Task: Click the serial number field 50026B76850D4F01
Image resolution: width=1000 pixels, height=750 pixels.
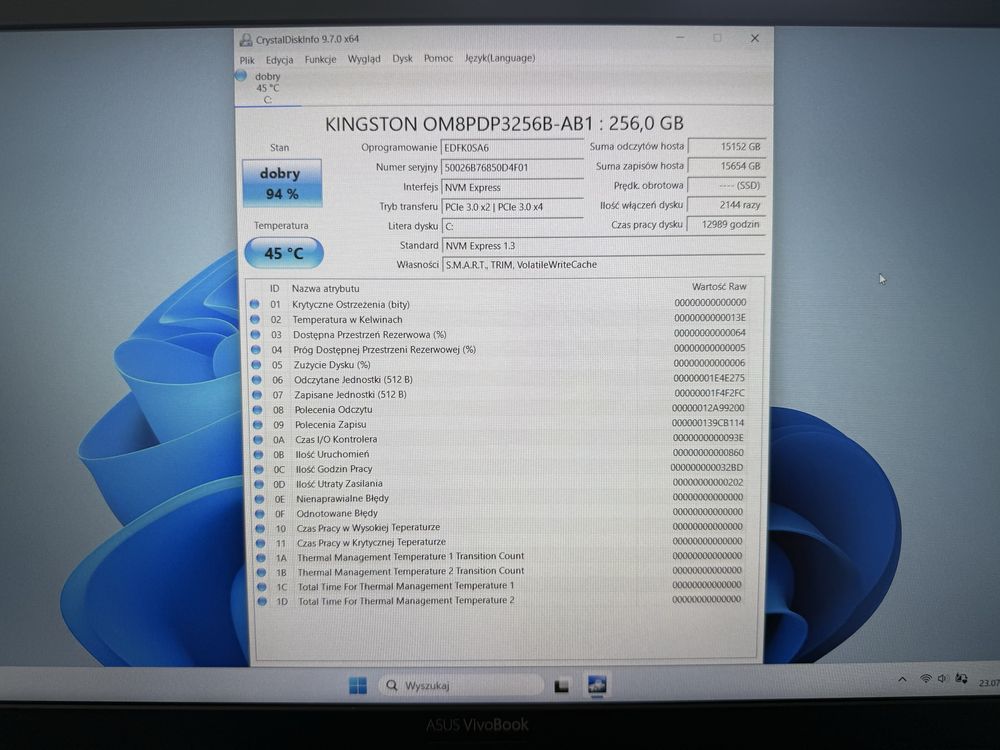Action: tap(511, 168)
